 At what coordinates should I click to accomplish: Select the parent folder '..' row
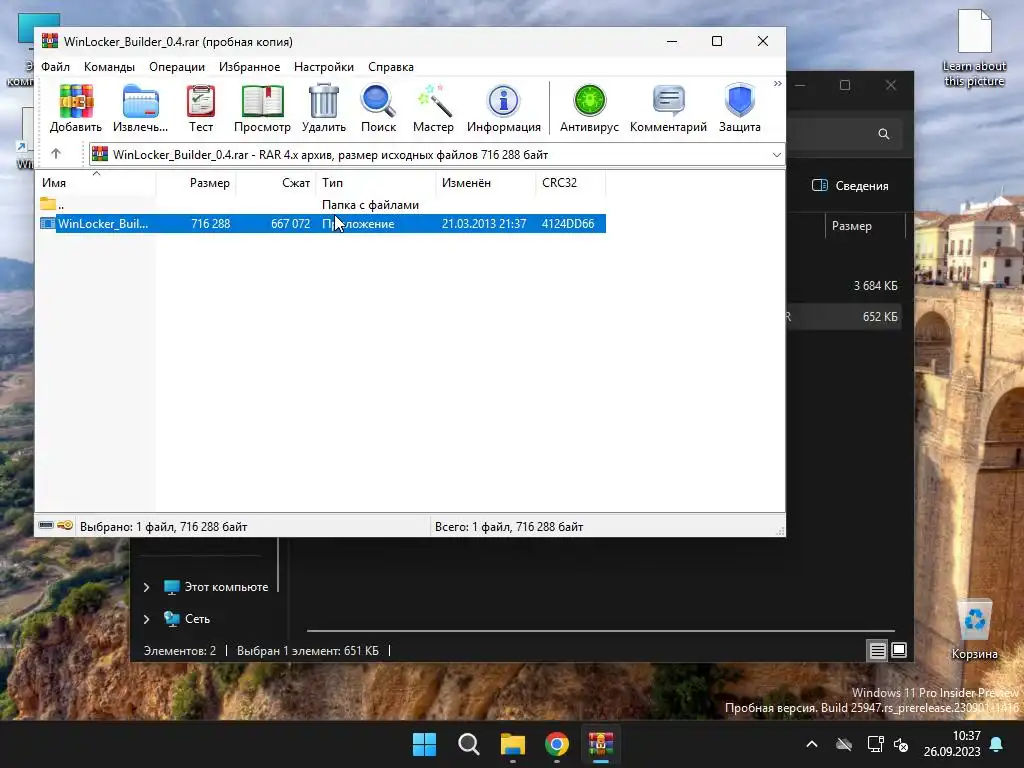[x=321, y=205]
